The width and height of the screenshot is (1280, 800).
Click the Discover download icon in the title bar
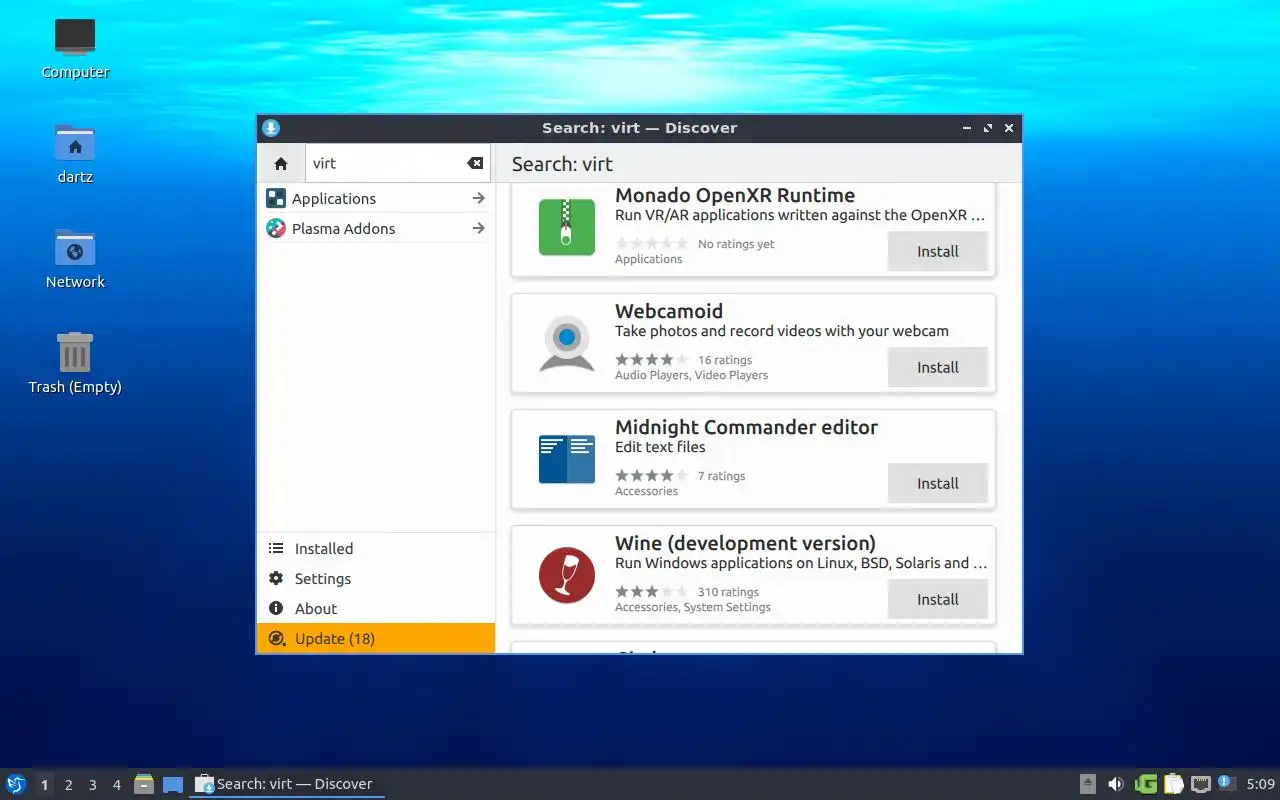[x=271, y=128]
